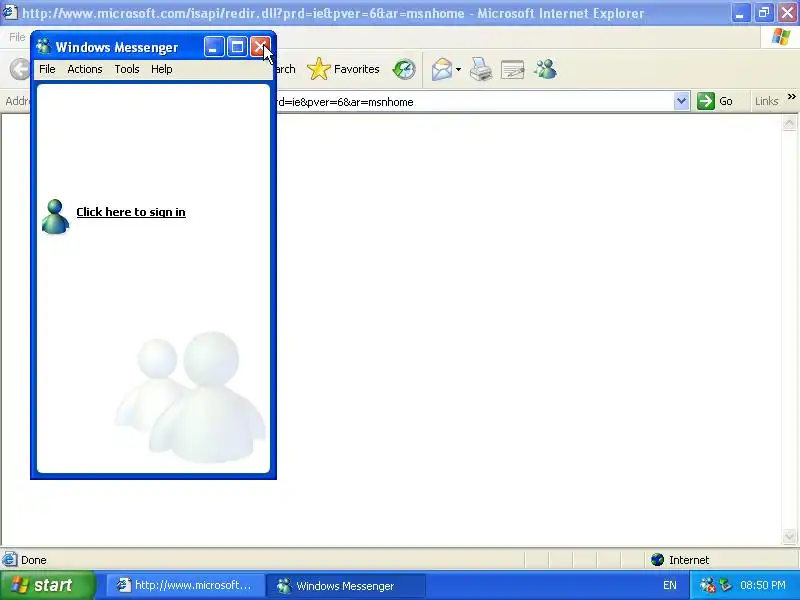Expand the Links toolbar chevron
The image size is (800, 600).
coord(791,96)
